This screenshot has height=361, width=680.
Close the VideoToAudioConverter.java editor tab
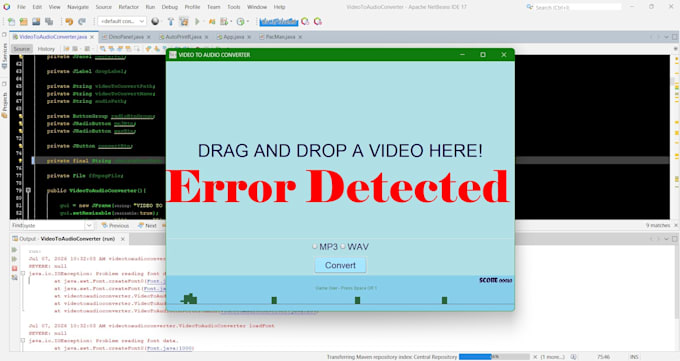[92, 37]
